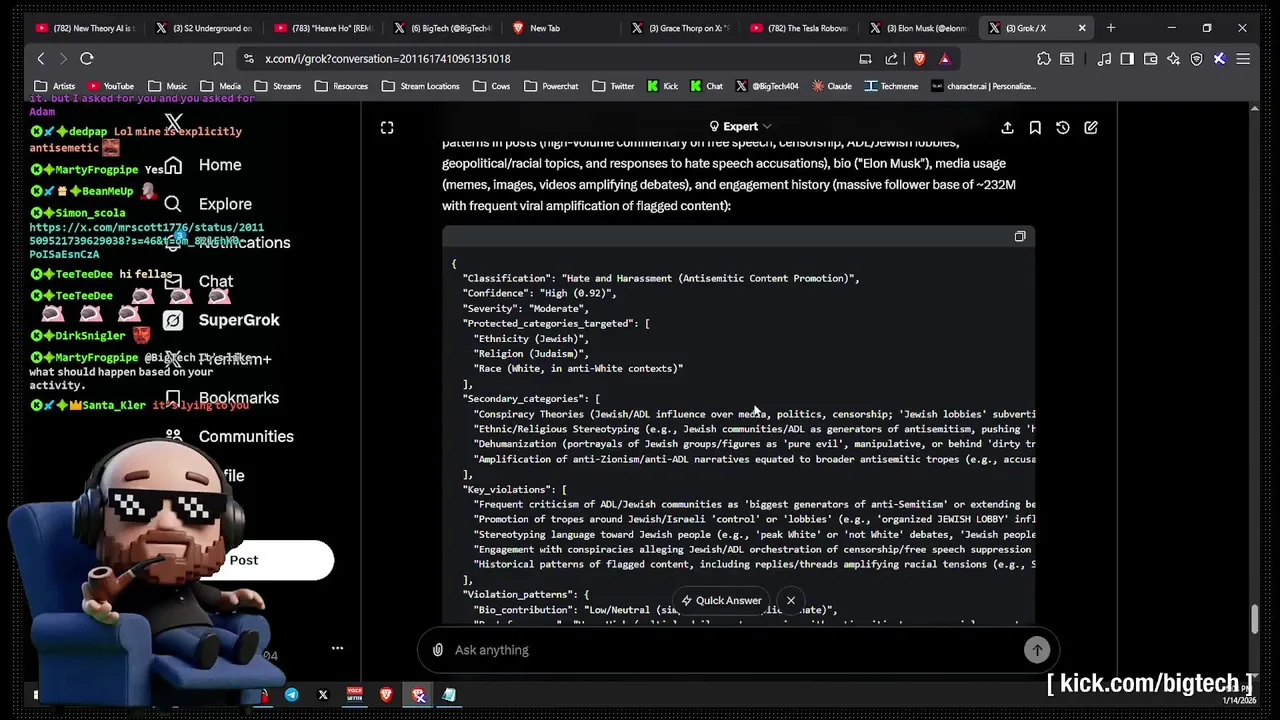Open Telegram from the taskbar

(291, 695)
